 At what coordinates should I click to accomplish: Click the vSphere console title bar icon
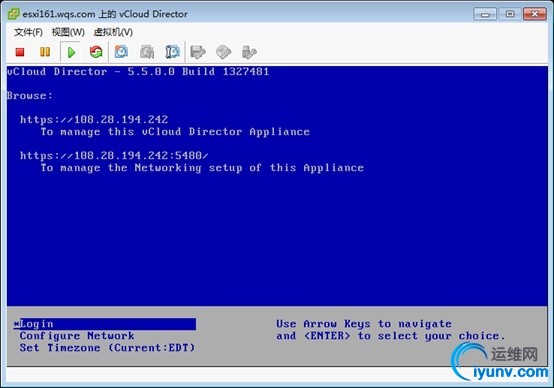[13, 14]
